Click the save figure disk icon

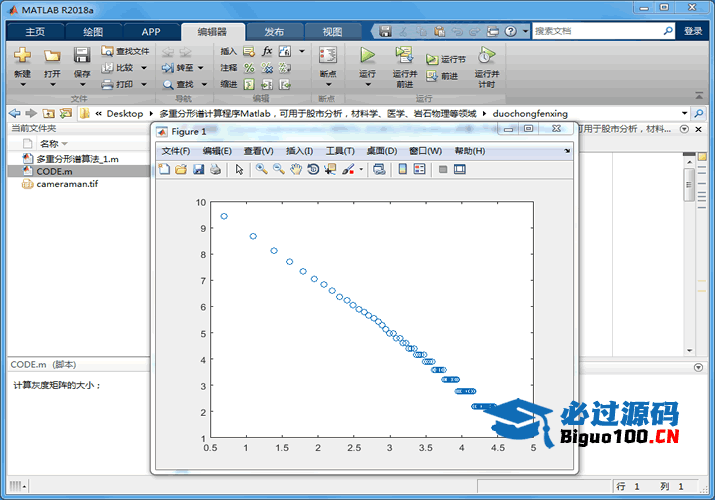point(198,170)
